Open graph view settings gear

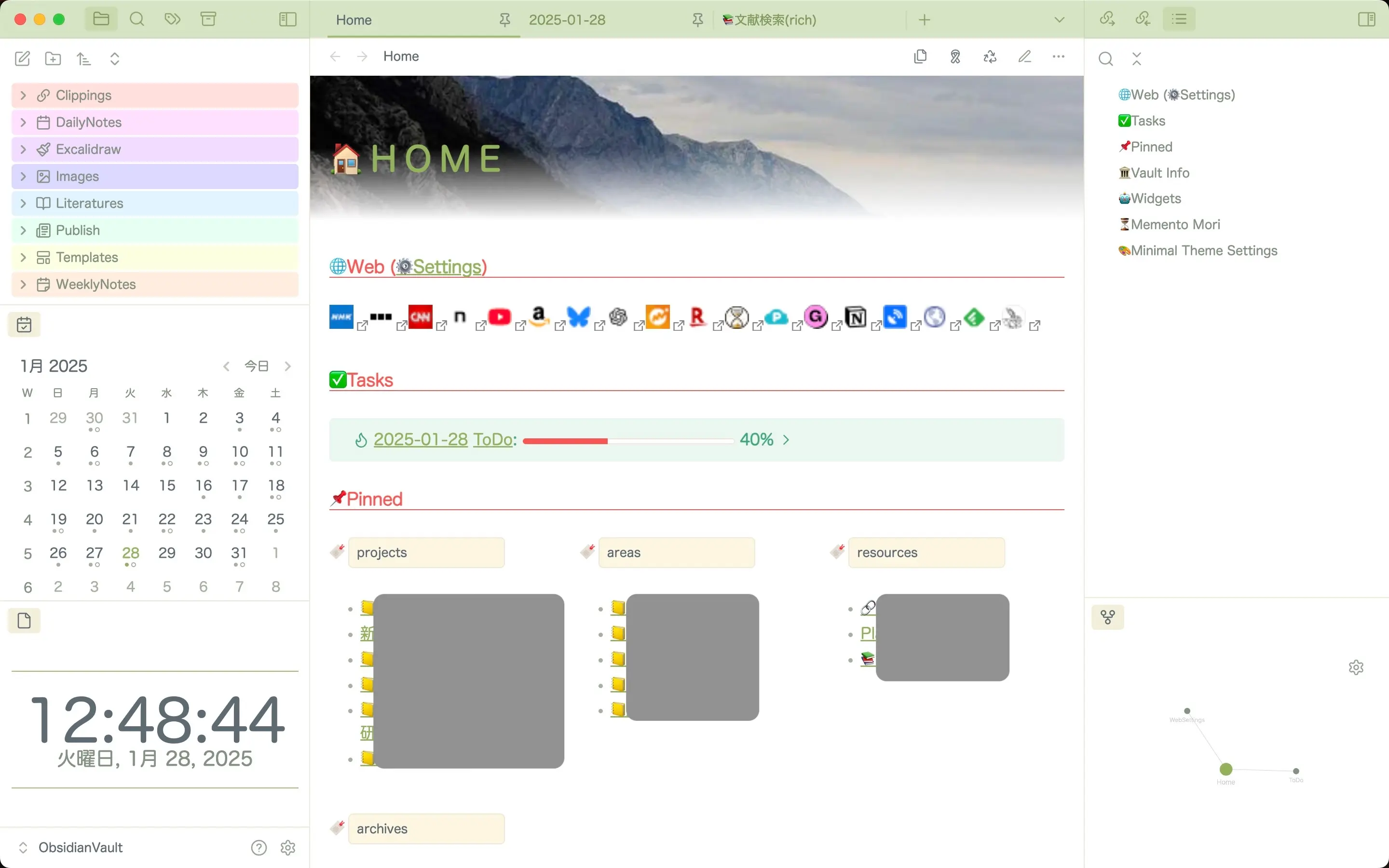tap(1356, 667)
